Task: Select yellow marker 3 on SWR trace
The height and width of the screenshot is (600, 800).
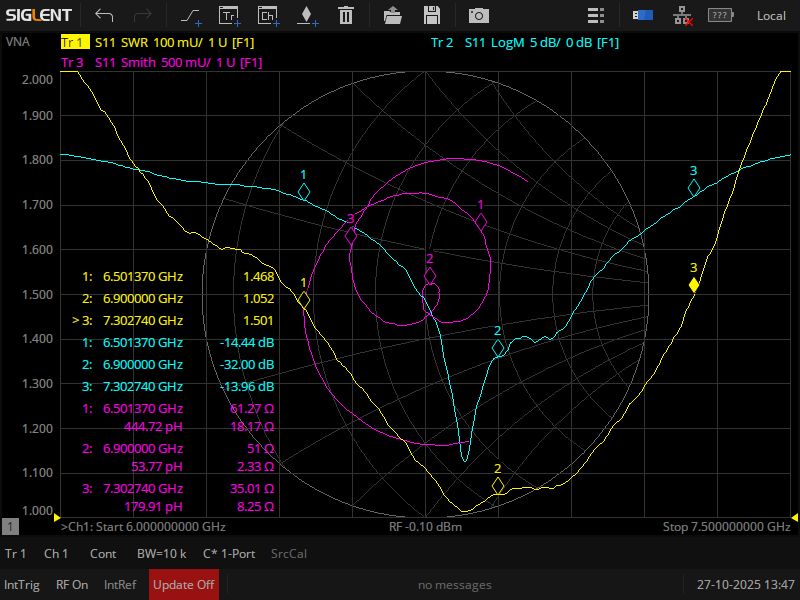Action: tap(694, 285)
